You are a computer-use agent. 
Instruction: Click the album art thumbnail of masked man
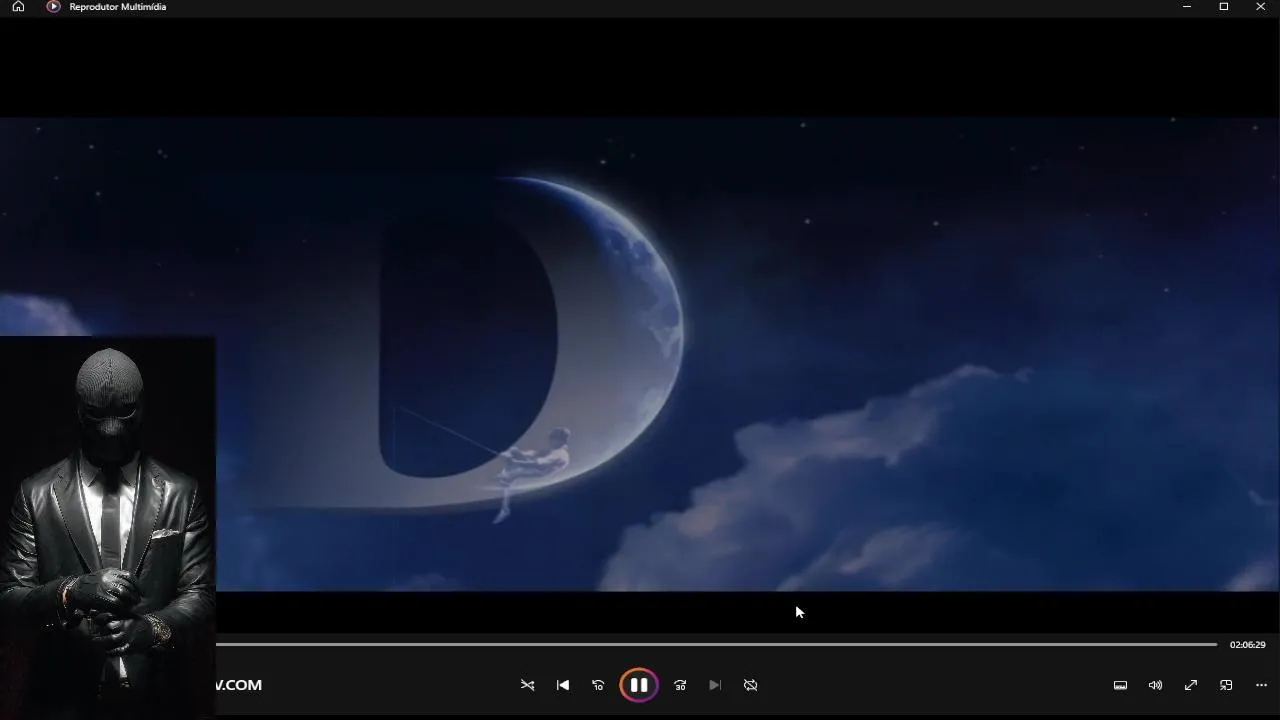coord(107,526)
